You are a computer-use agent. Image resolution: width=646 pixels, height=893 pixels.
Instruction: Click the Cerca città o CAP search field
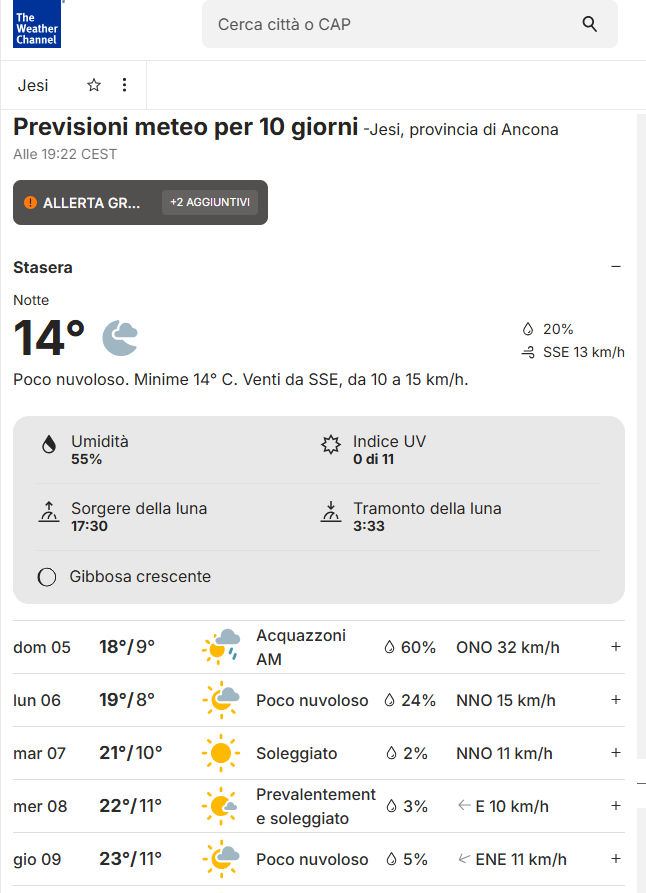click(x=390, y=24)
